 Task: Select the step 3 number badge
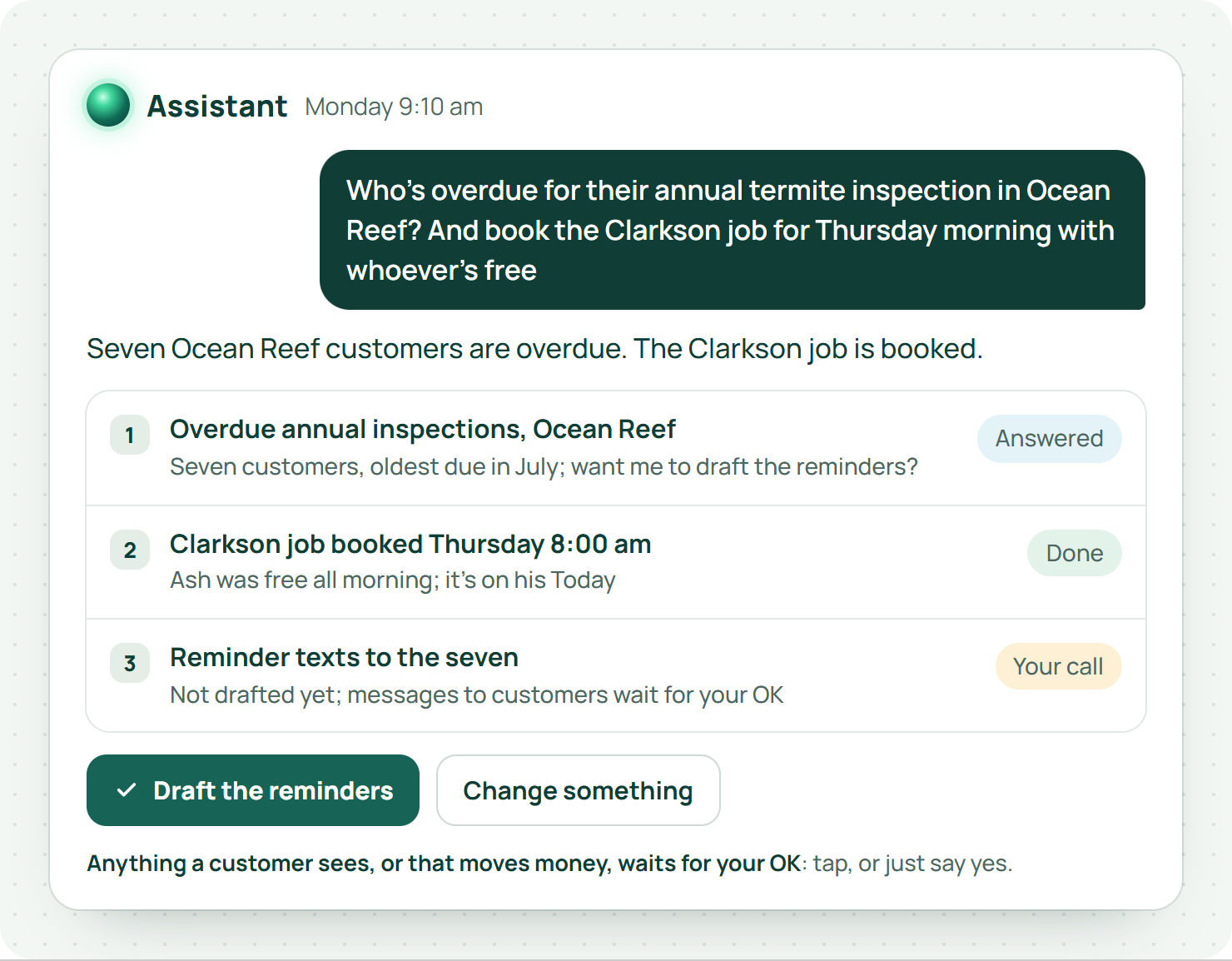pyautogui.click(x=130, y=663)
